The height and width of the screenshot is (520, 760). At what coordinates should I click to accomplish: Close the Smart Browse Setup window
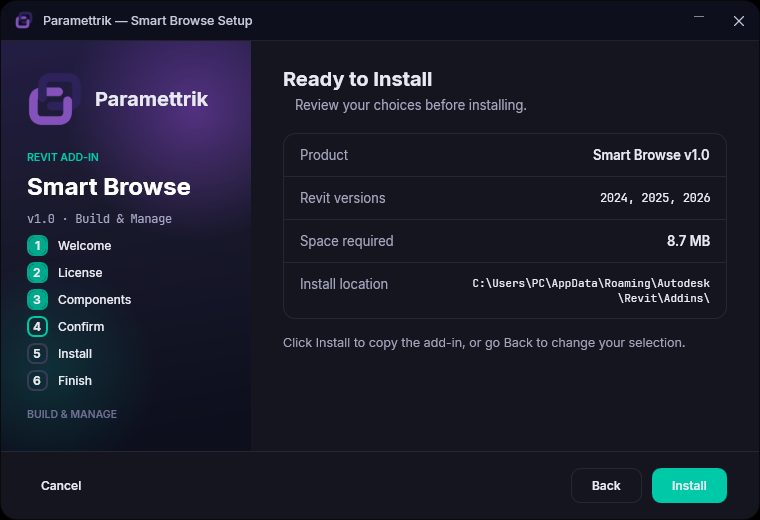coord(739,21)
